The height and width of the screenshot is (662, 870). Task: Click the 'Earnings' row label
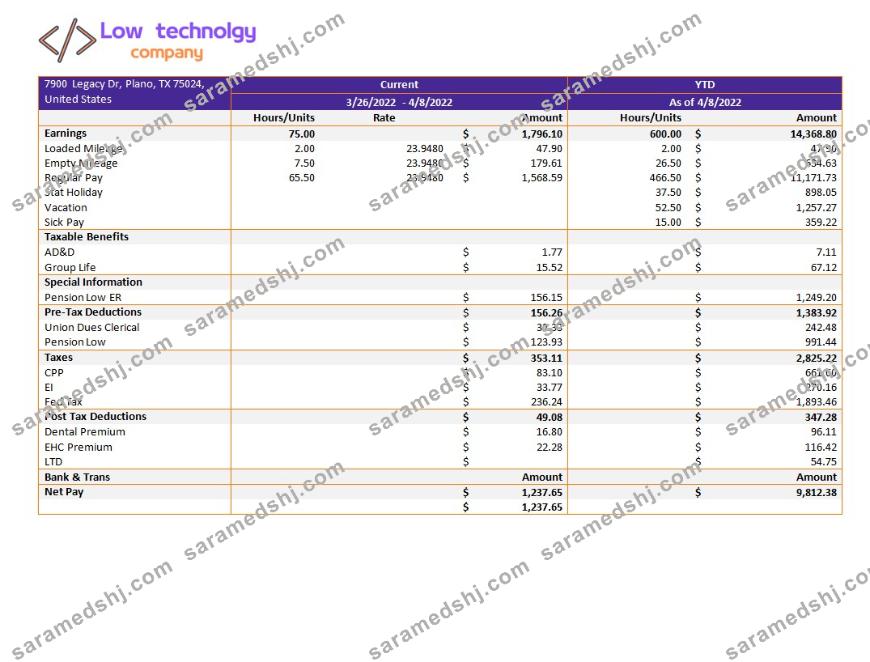tap(65, 133)
